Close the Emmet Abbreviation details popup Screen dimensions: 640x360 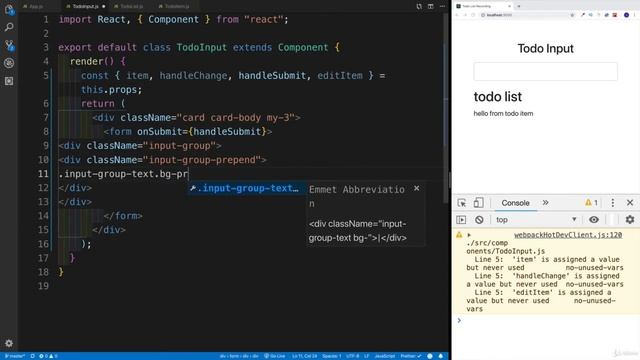point(416,188)
